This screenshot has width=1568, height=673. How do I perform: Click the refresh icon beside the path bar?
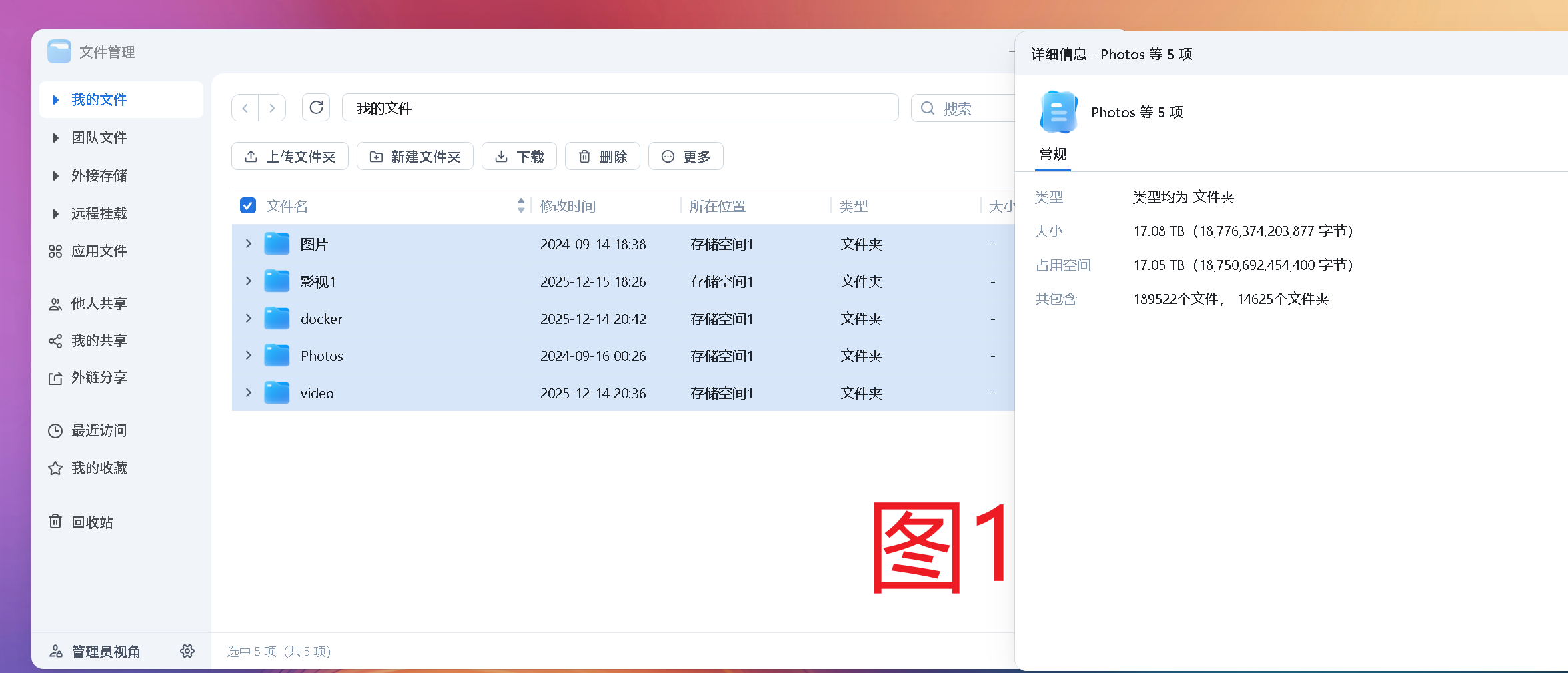(316, 108)
